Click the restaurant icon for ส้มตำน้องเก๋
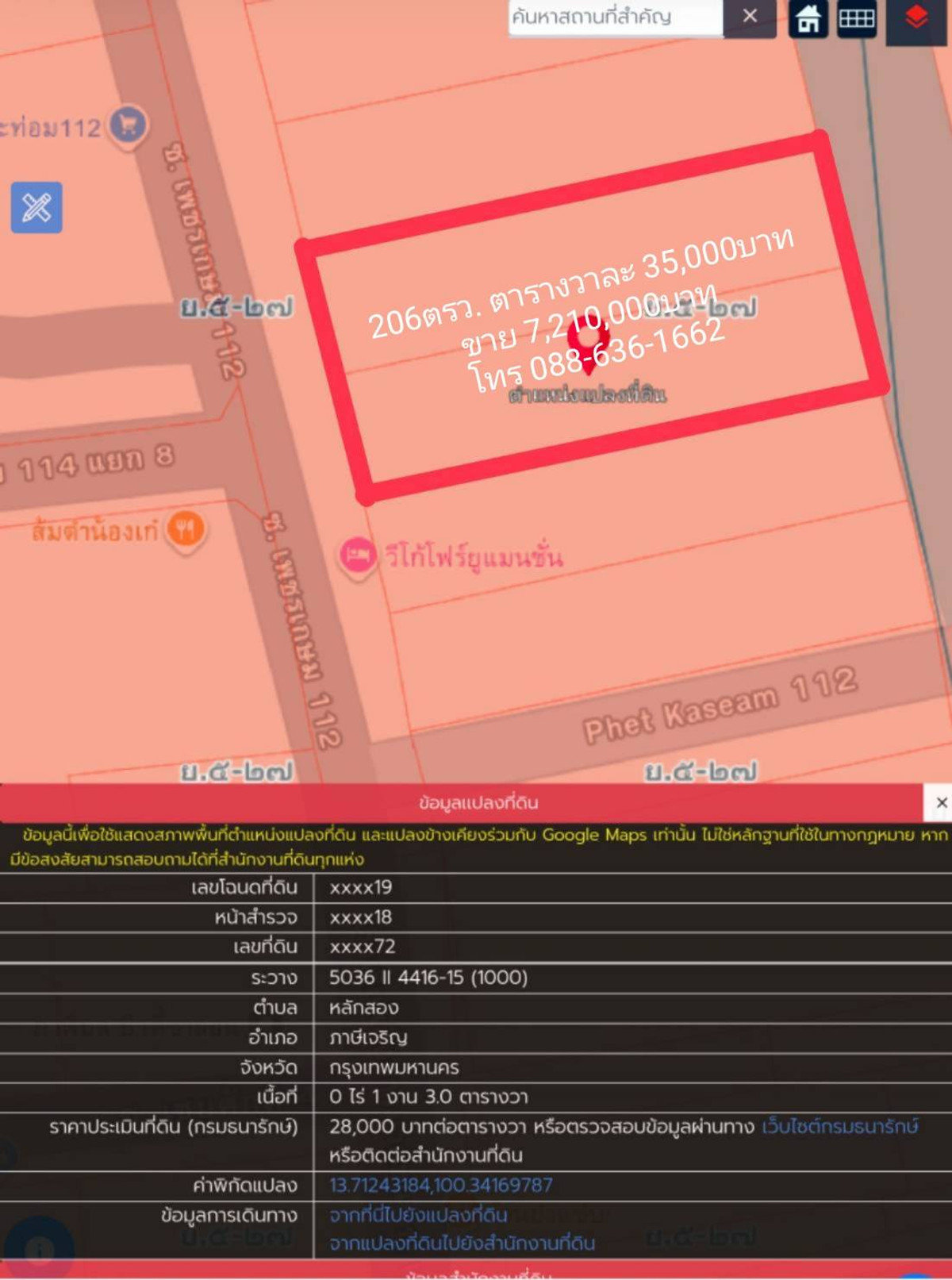952x1280 pixels. point(186,529)
